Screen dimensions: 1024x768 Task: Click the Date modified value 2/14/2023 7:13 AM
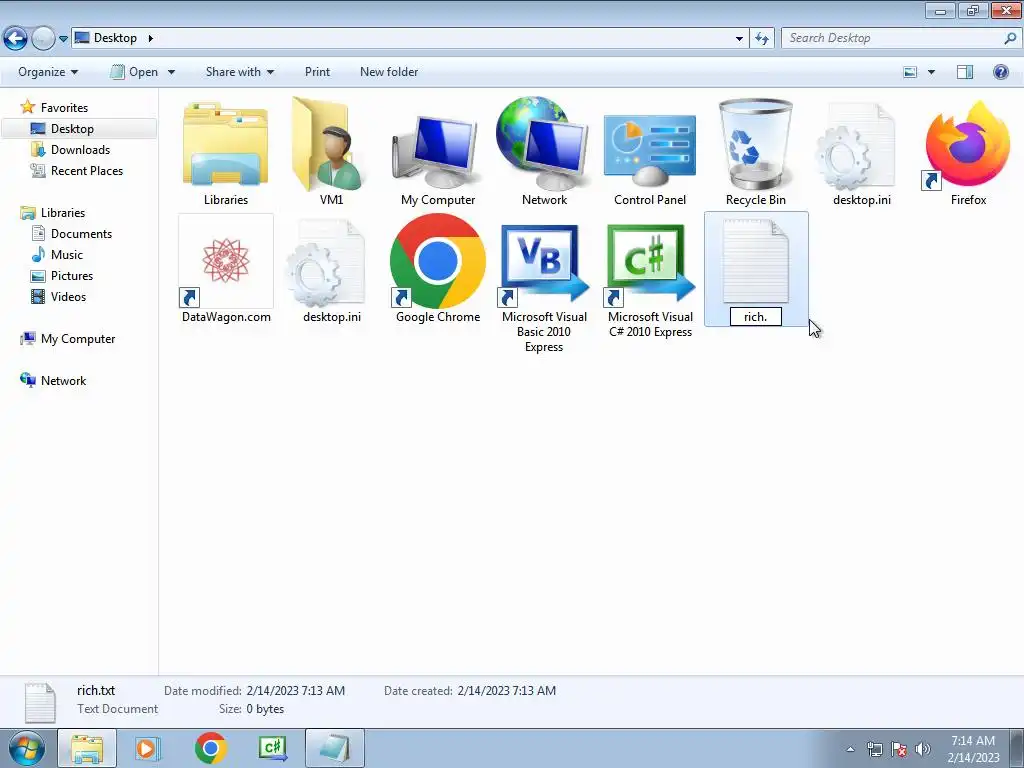[x=295, y=690]
